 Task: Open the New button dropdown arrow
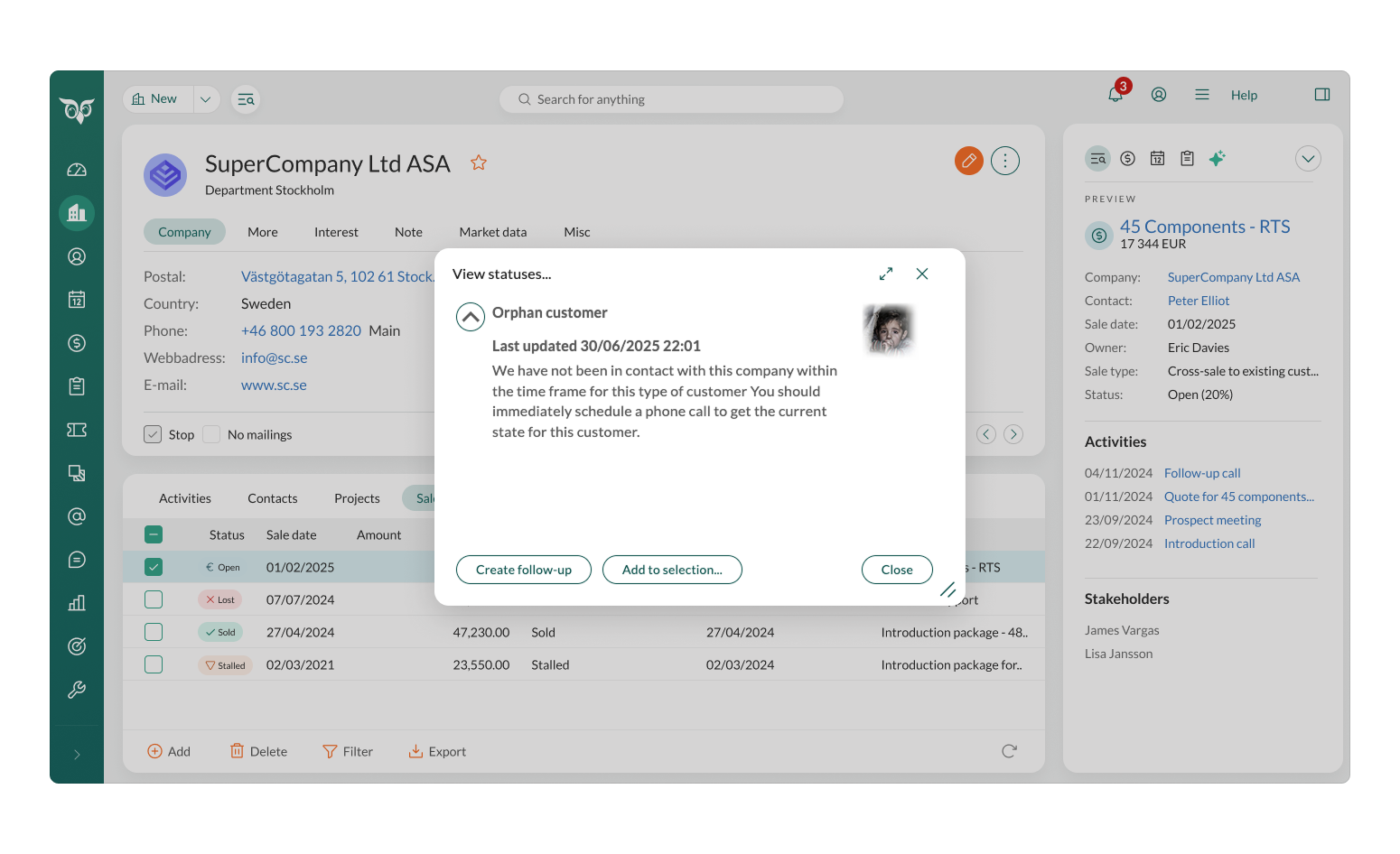[206, 99]
